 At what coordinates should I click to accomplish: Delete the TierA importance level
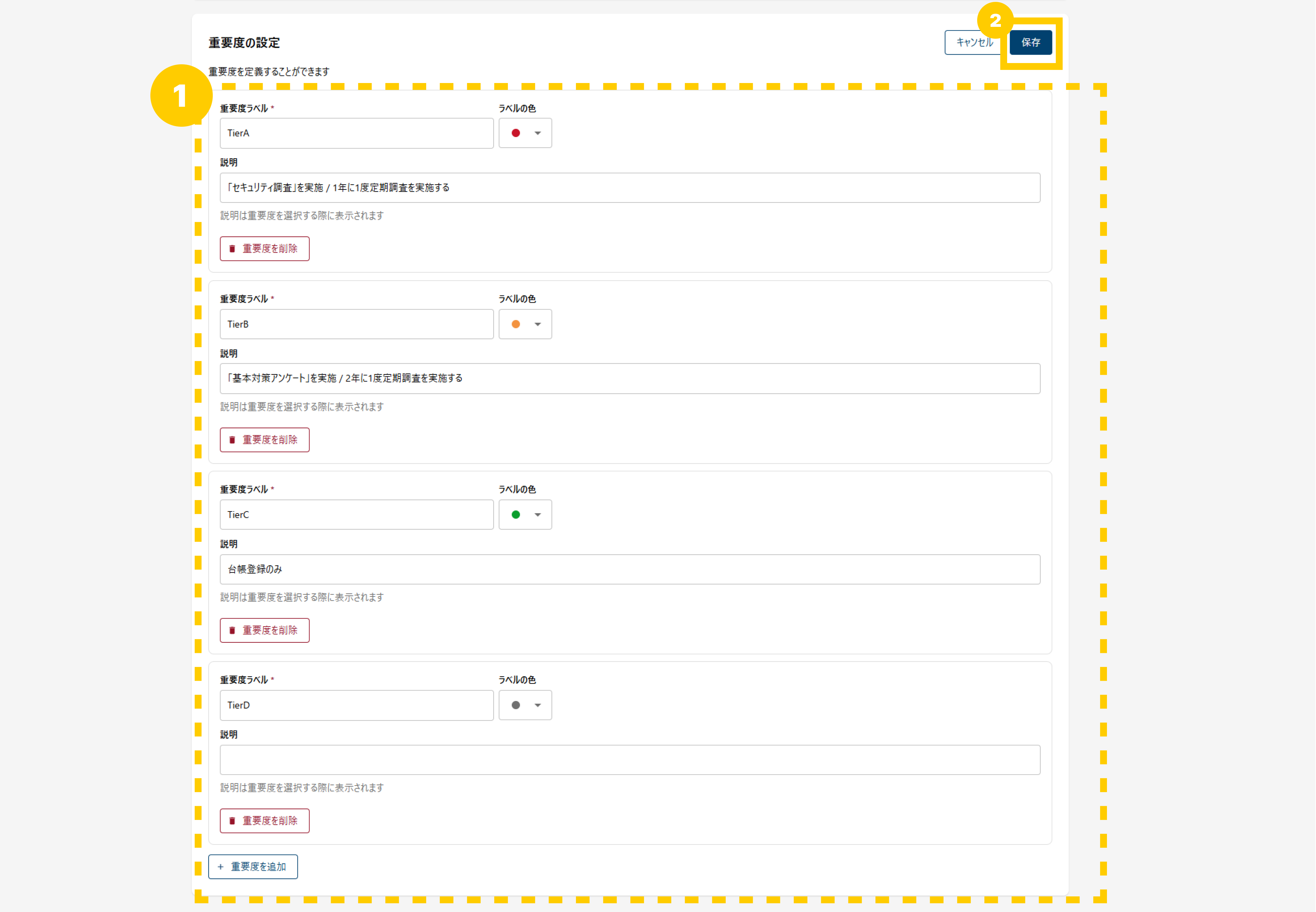click(265, 248)
